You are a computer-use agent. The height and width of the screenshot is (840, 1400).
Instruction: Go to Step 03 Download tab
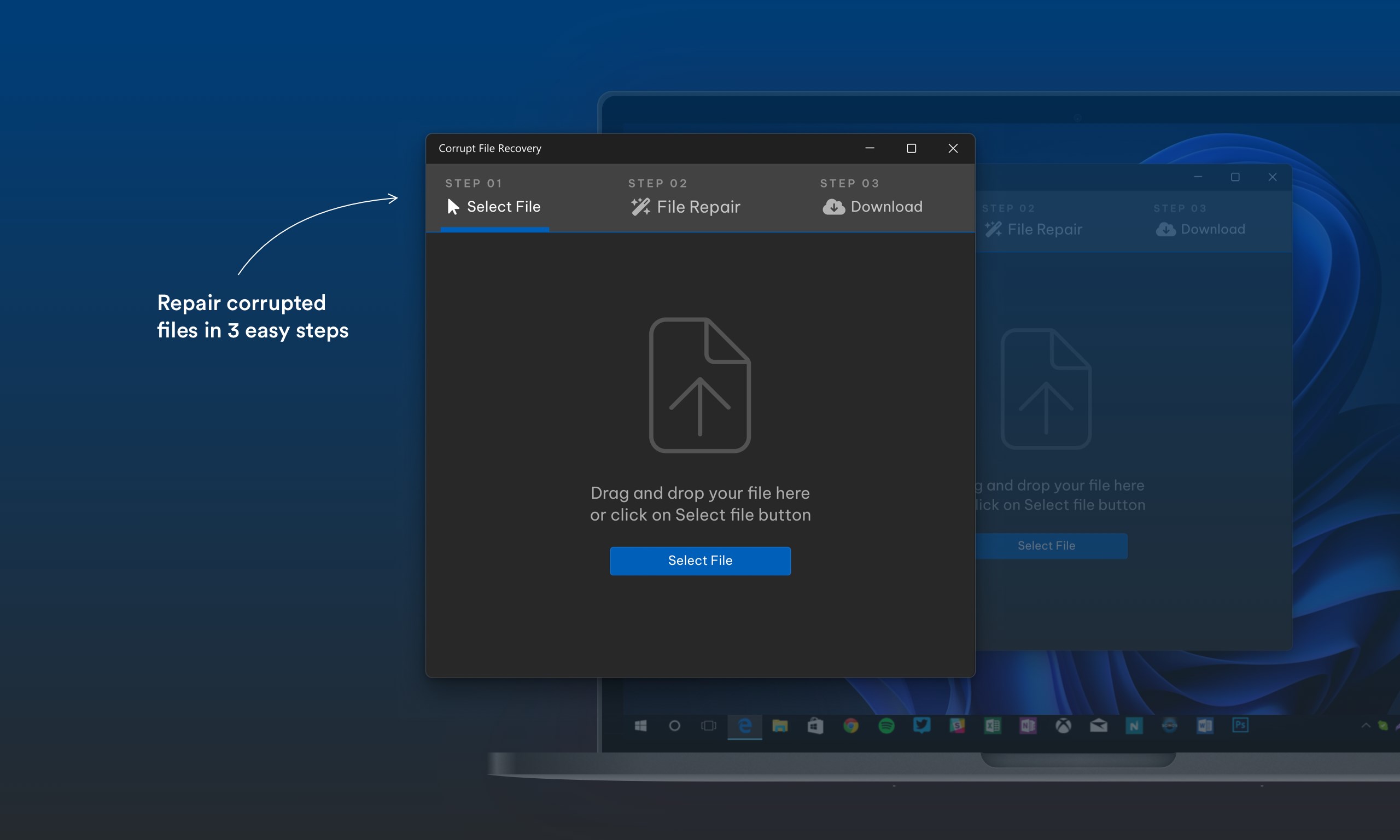(872, 197)
